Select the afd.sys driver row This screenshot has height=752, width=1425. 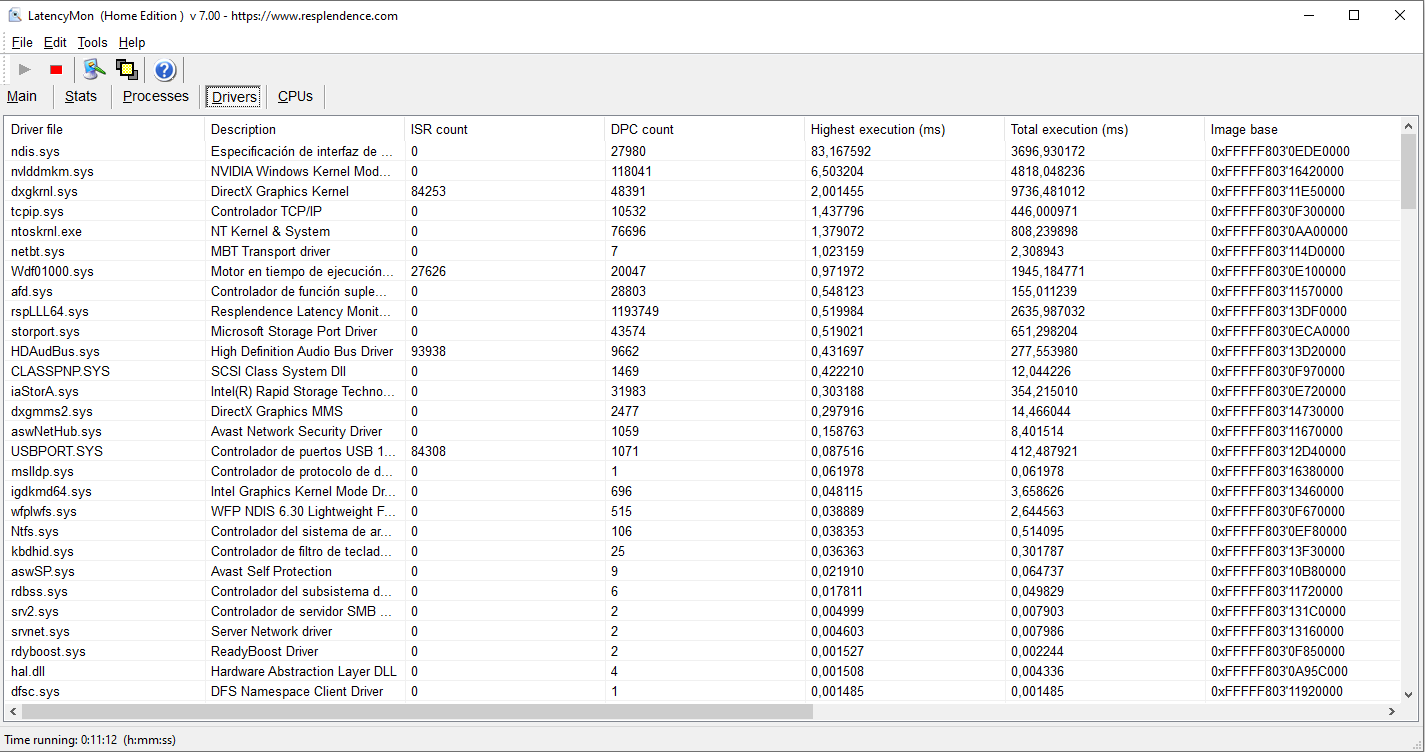coord(702,291)
